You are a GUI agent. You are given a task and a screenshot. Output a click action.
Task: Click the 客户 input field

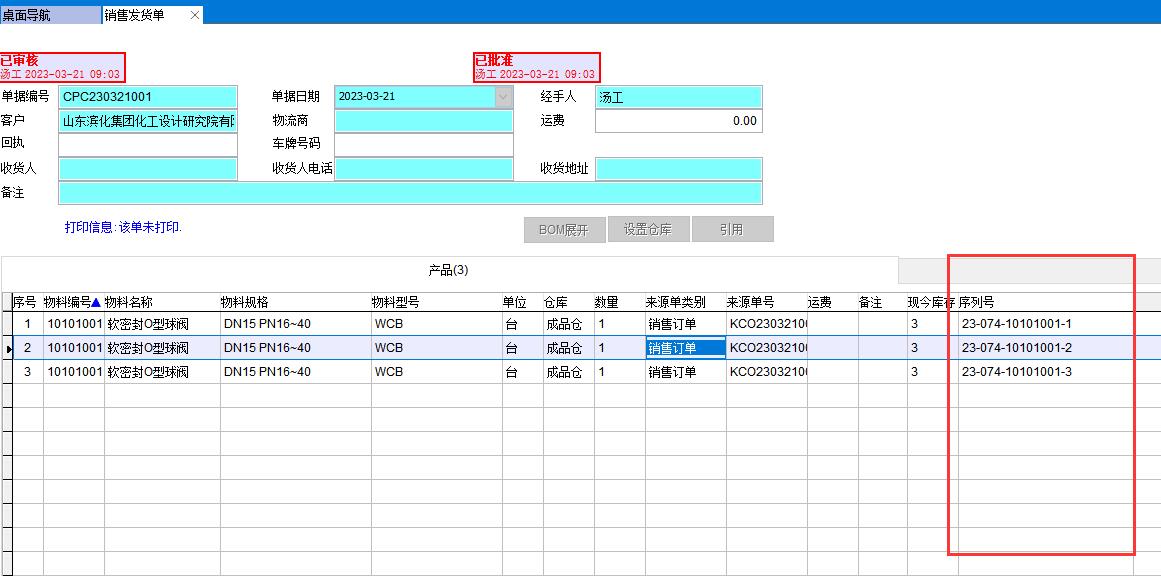[148, 121]
